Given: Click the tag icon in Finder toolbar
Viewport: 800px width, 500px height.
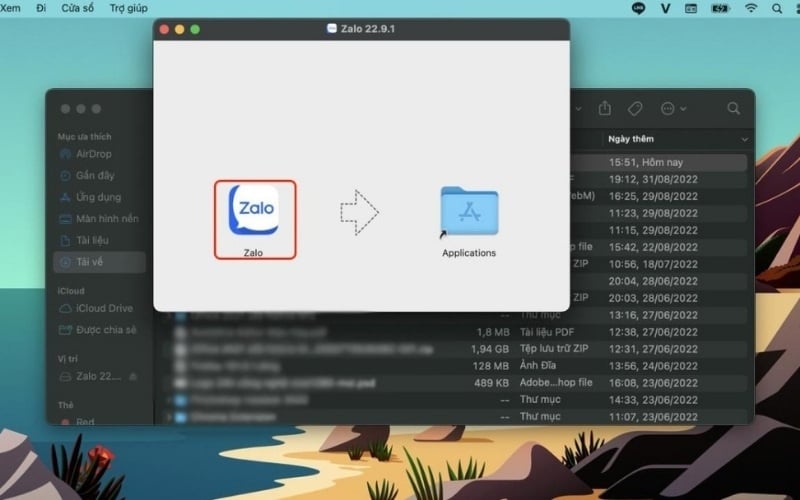Looking at the screenshot, I should 635,108.
